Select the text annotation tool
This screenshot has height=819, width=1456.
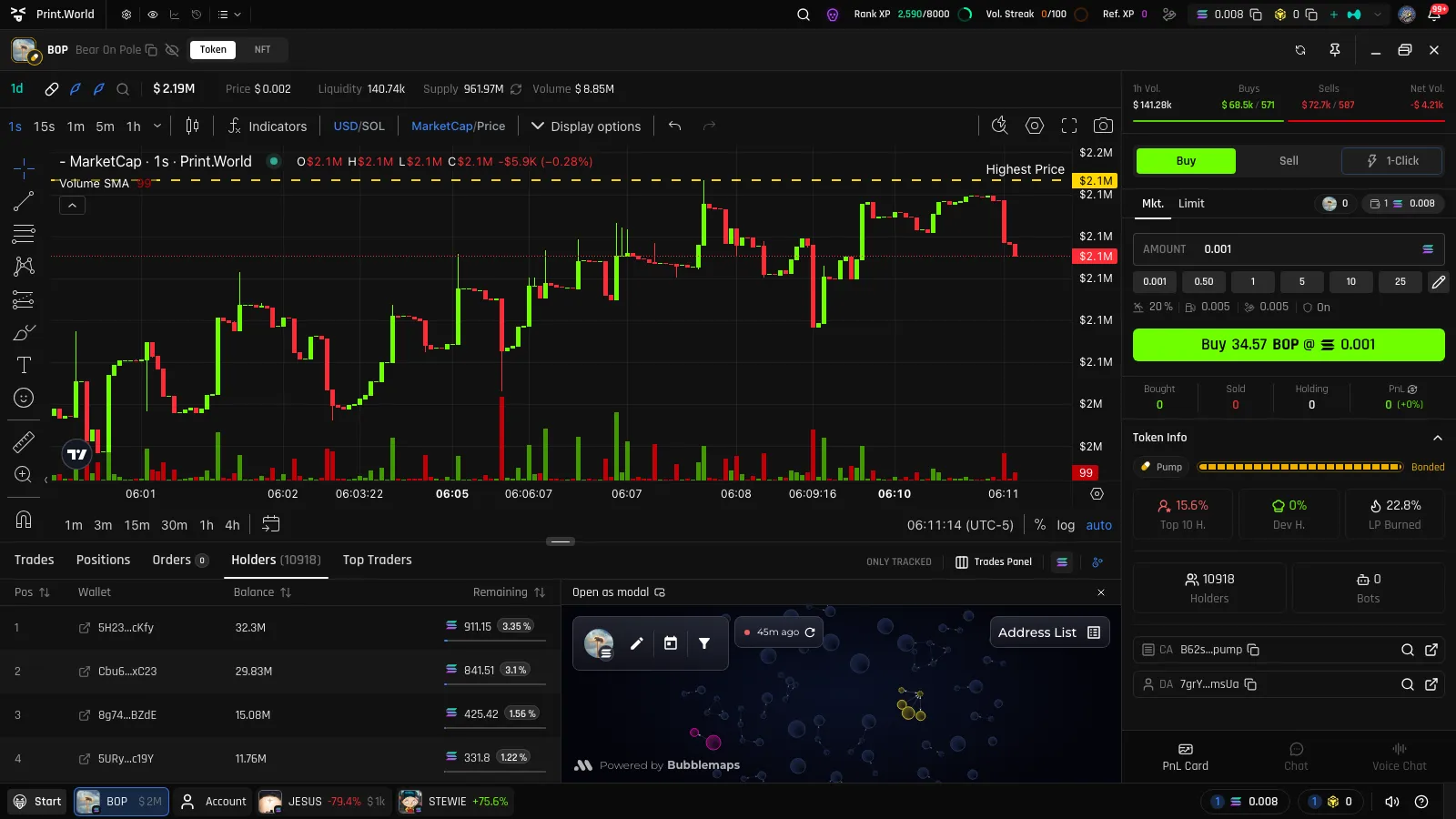tap(24, 365)
